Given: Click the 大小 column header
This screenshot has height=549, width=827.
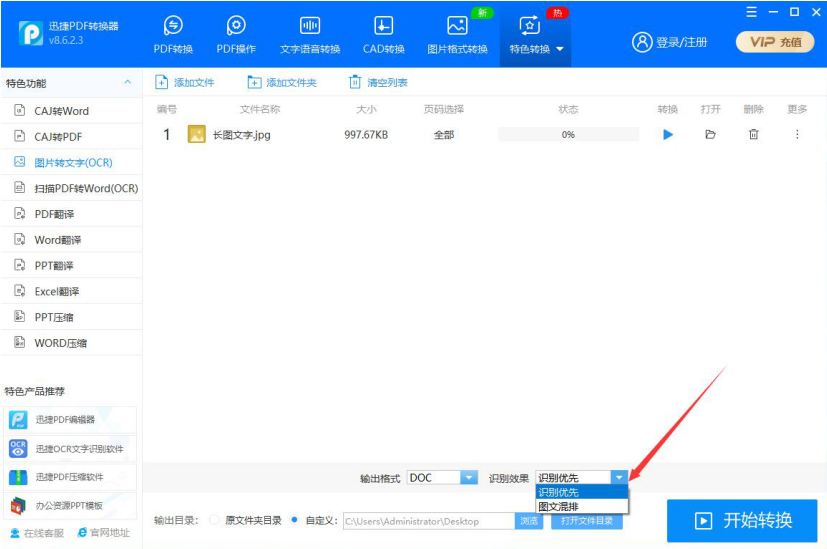Looking at the screenshot, I should click(x=366, y=109).
